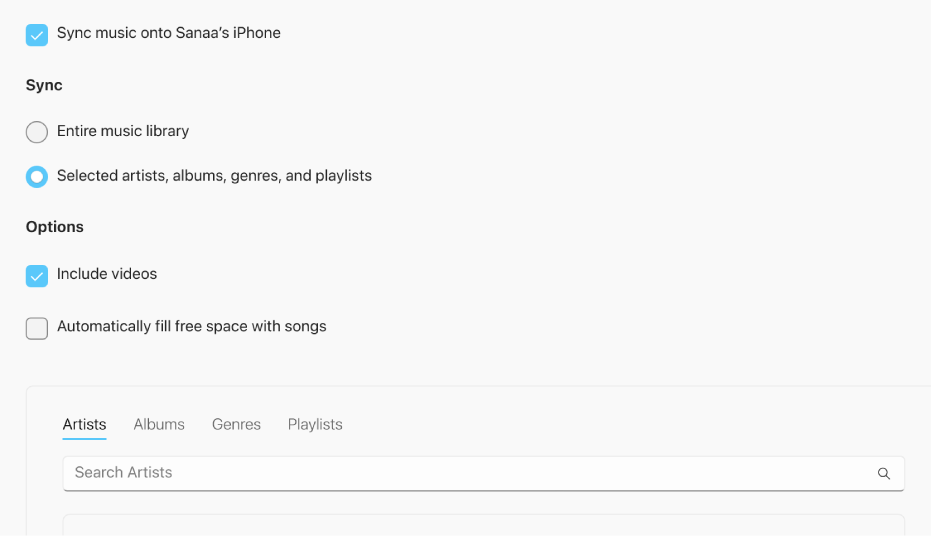
Task: Uncheck the Sync music onto iPhone checkbox
Action: pyautogui.click(x=37, y=35)
